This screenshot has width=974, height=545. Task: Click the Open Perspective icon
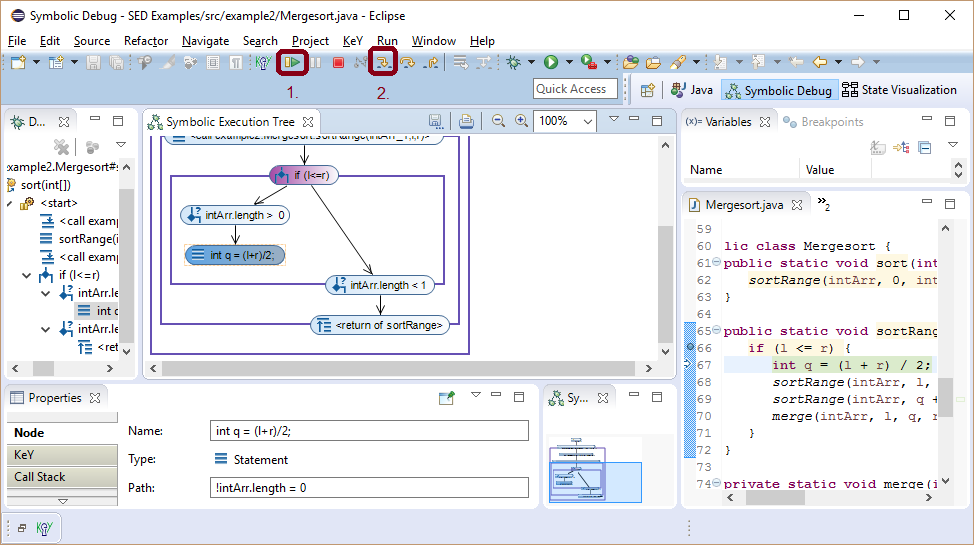coord(647,90)
